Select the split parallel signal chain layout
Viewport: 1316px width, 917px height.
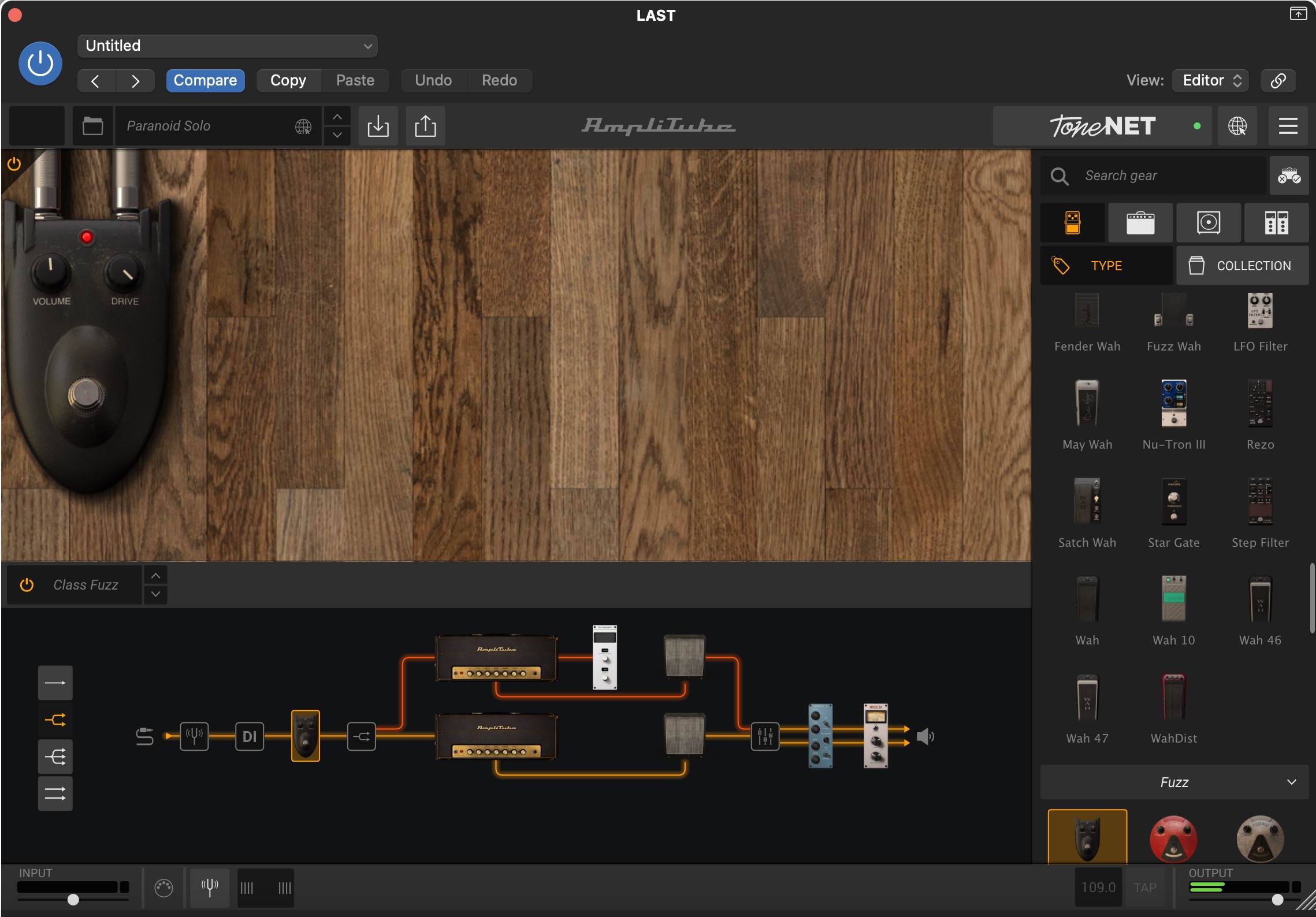tap(55, 720)
